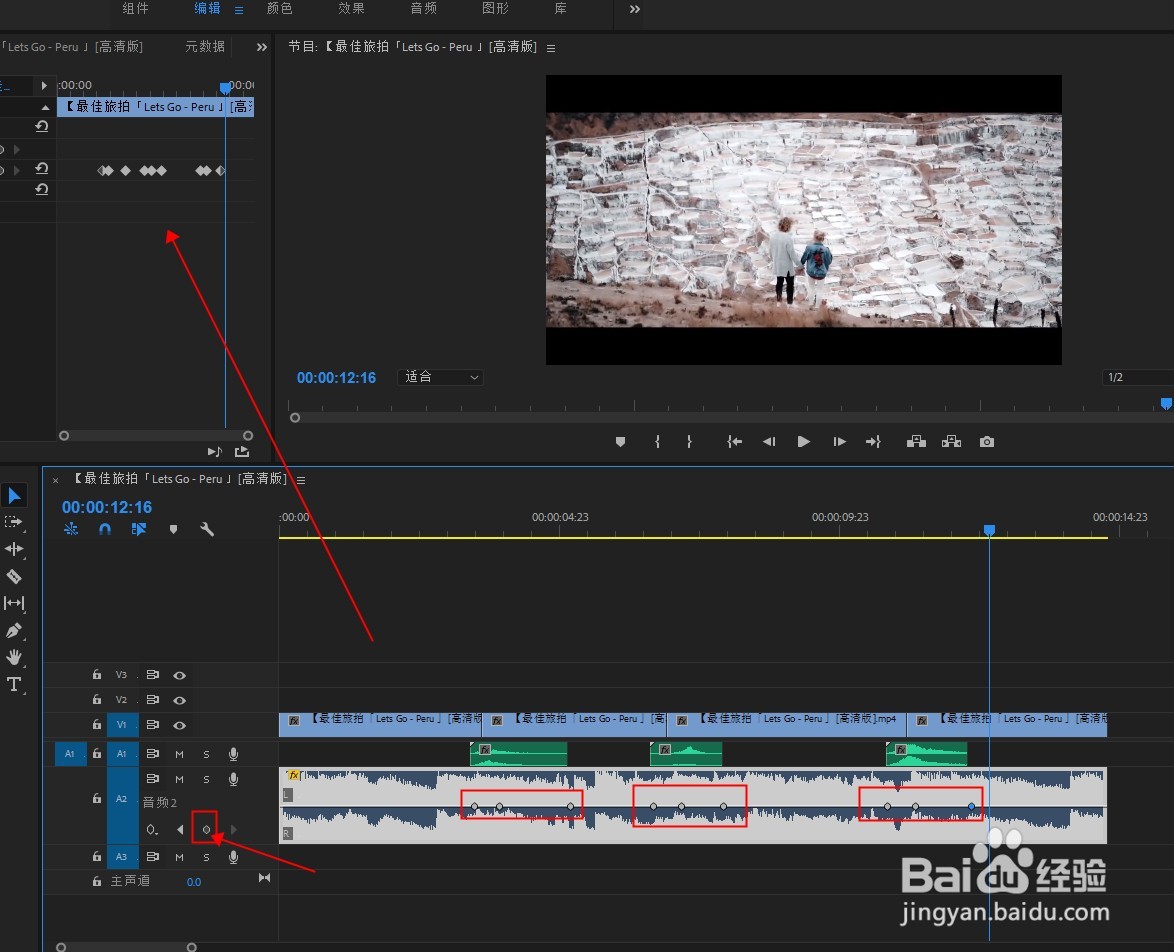The image size is (1174, 952).
Task: Select the Ripple Edit tool
Action: point(13,549)
